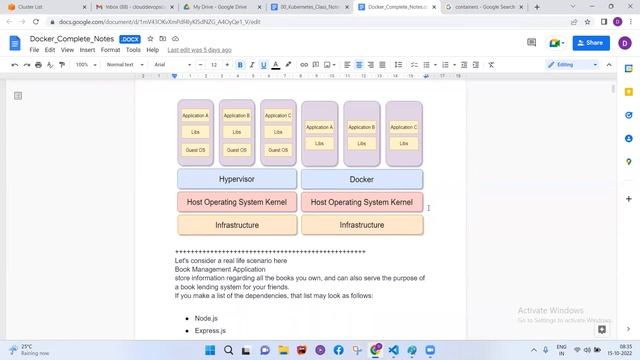The height and width of the screenshot is (360, 640).
Task: Show document outline icon
Action: click(18, 96)
